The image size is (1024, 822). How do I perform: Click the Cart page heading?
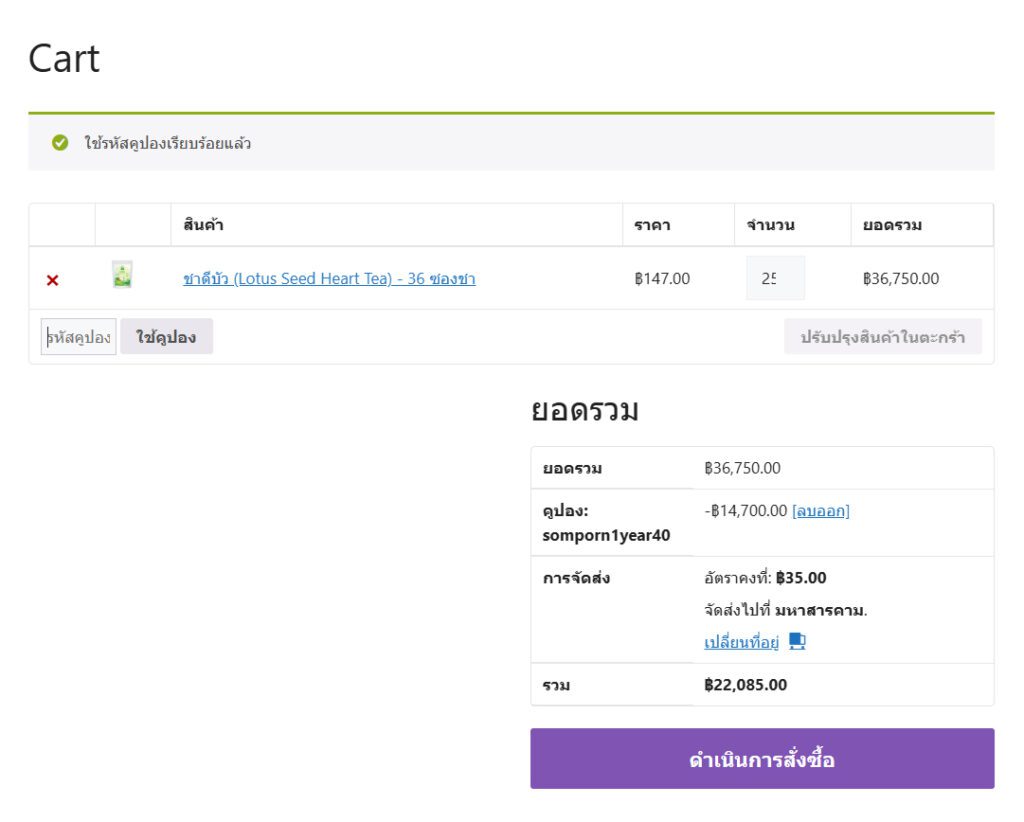(x=64, y=58)
